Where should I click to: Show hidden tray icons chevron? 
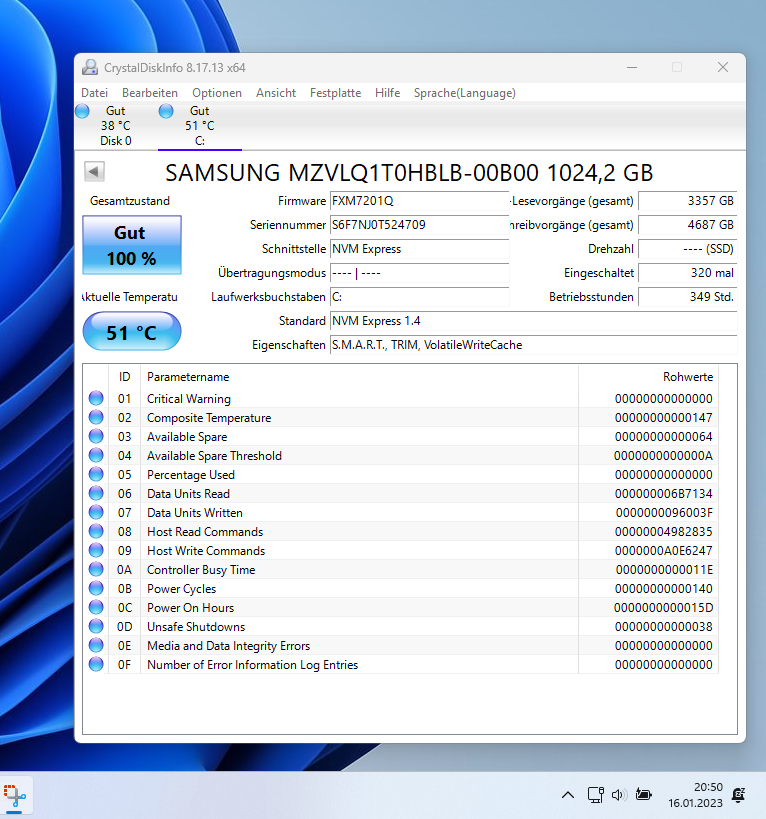coord(568,795)
